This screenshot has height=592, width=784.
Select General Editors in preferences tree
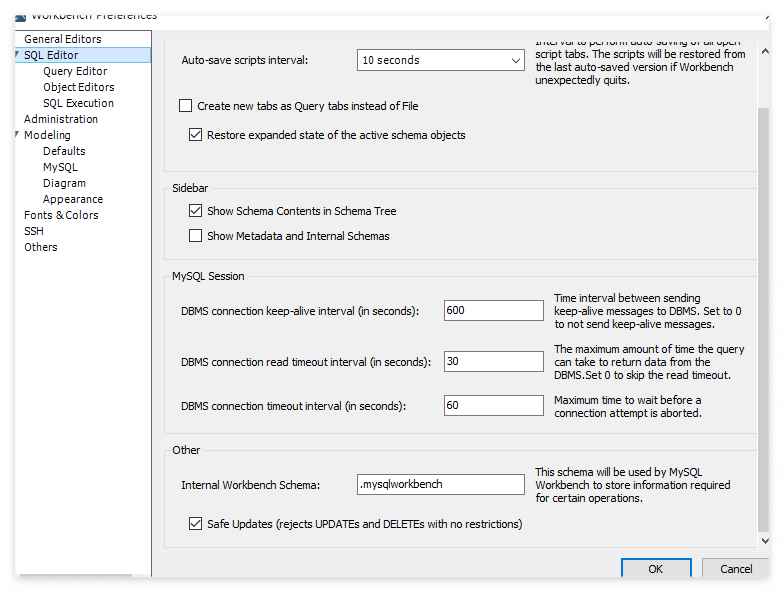[62, 39]
